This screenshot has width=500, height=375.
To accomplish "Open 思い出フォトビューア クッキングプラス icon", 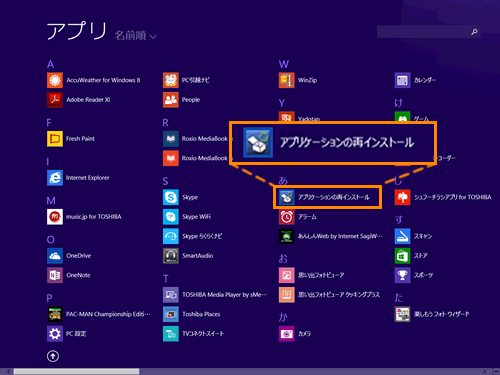I will click(x=287, y=295).
